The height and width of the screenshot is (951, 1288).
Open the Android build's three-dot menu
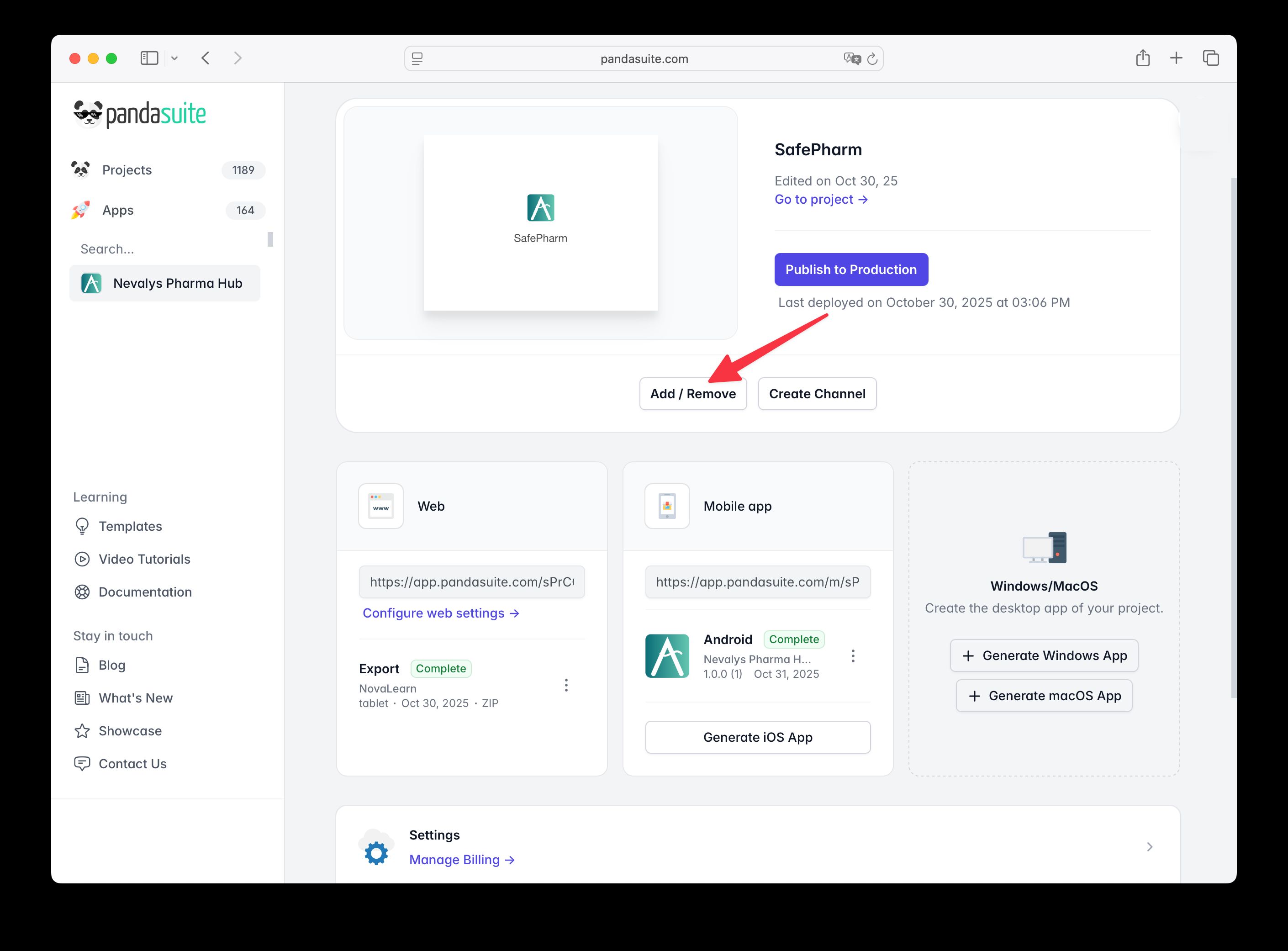coord(854,655)
